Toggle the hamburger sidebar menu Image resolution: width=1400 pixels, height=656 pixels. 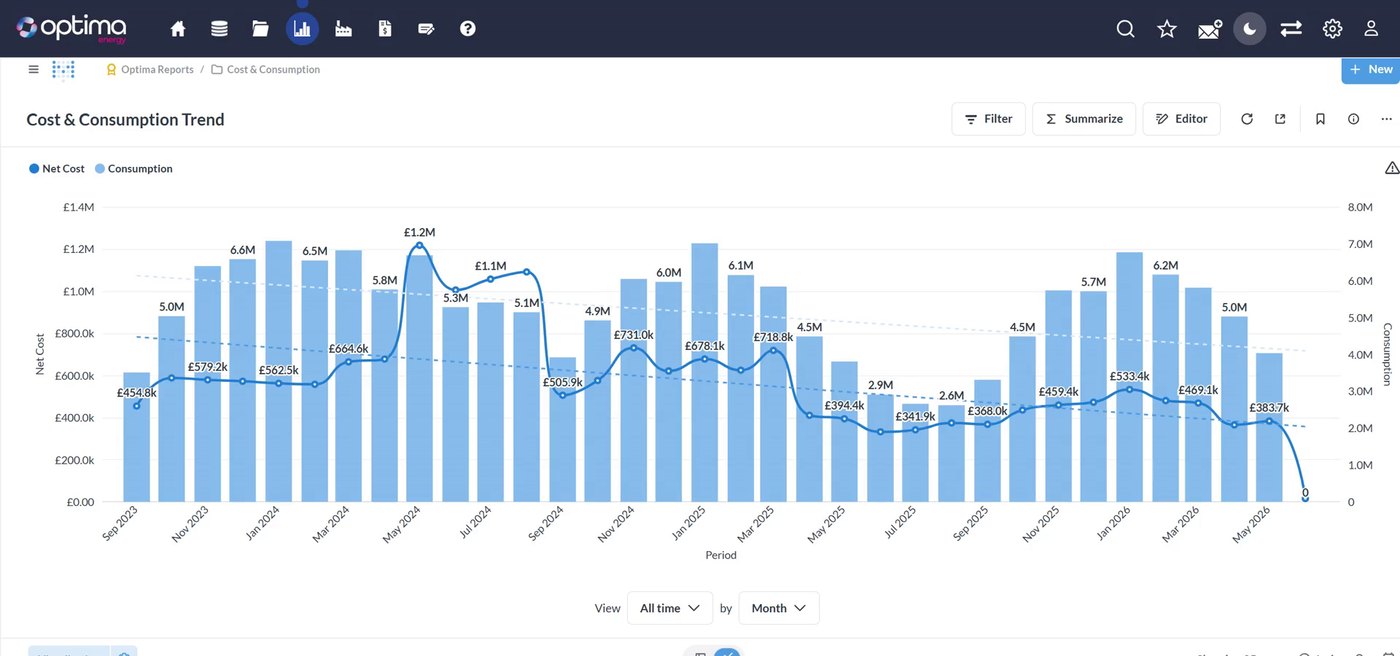pyautogui.click(x=33, y=70)
